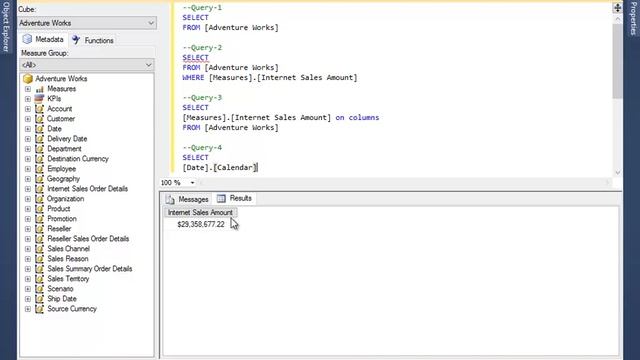
Task: Click the Organization dimension icon
Action: coord(39,199)
